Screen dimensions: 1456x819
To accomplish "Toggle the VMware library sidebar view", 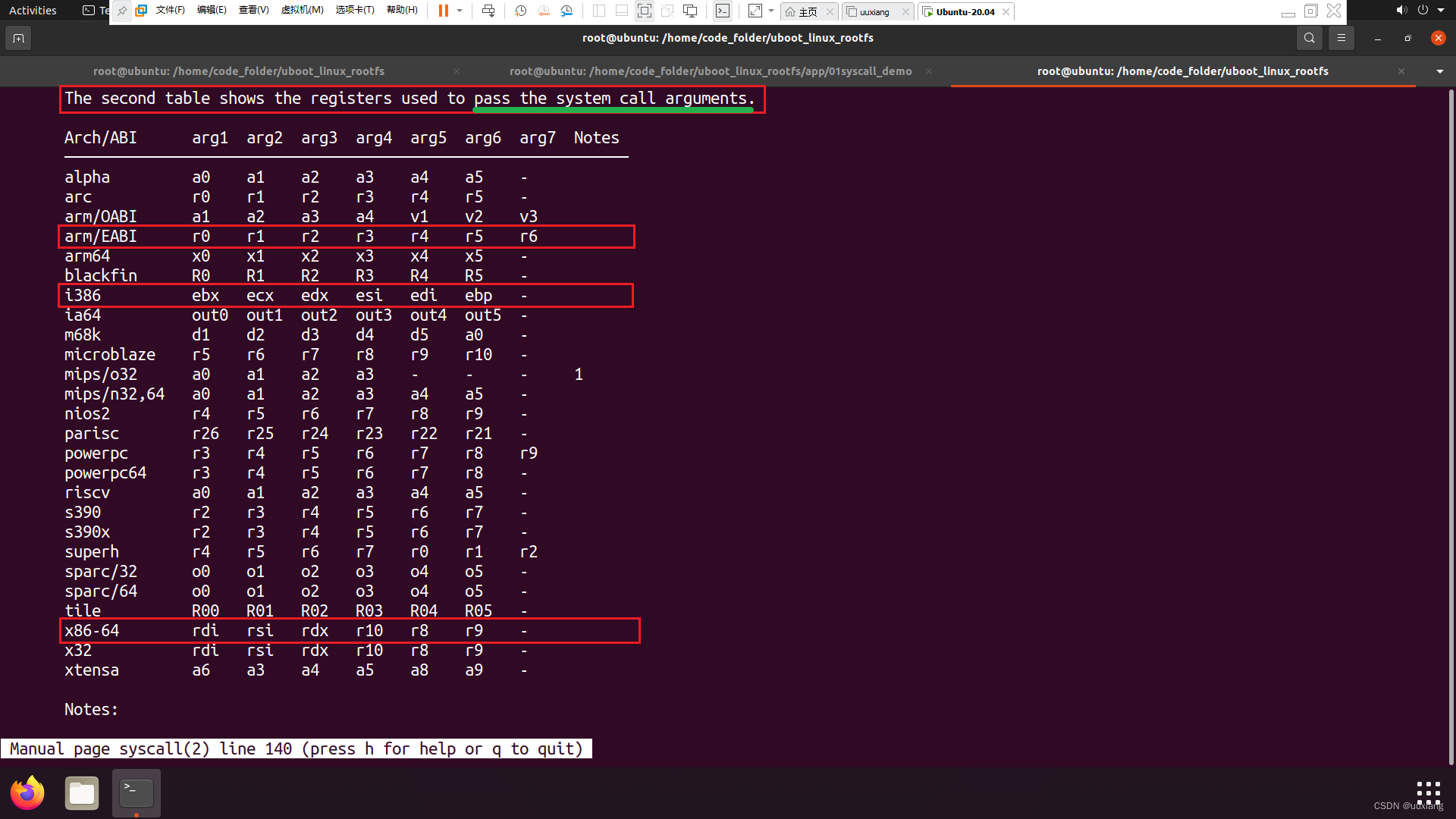I will (x=598, y=11).
